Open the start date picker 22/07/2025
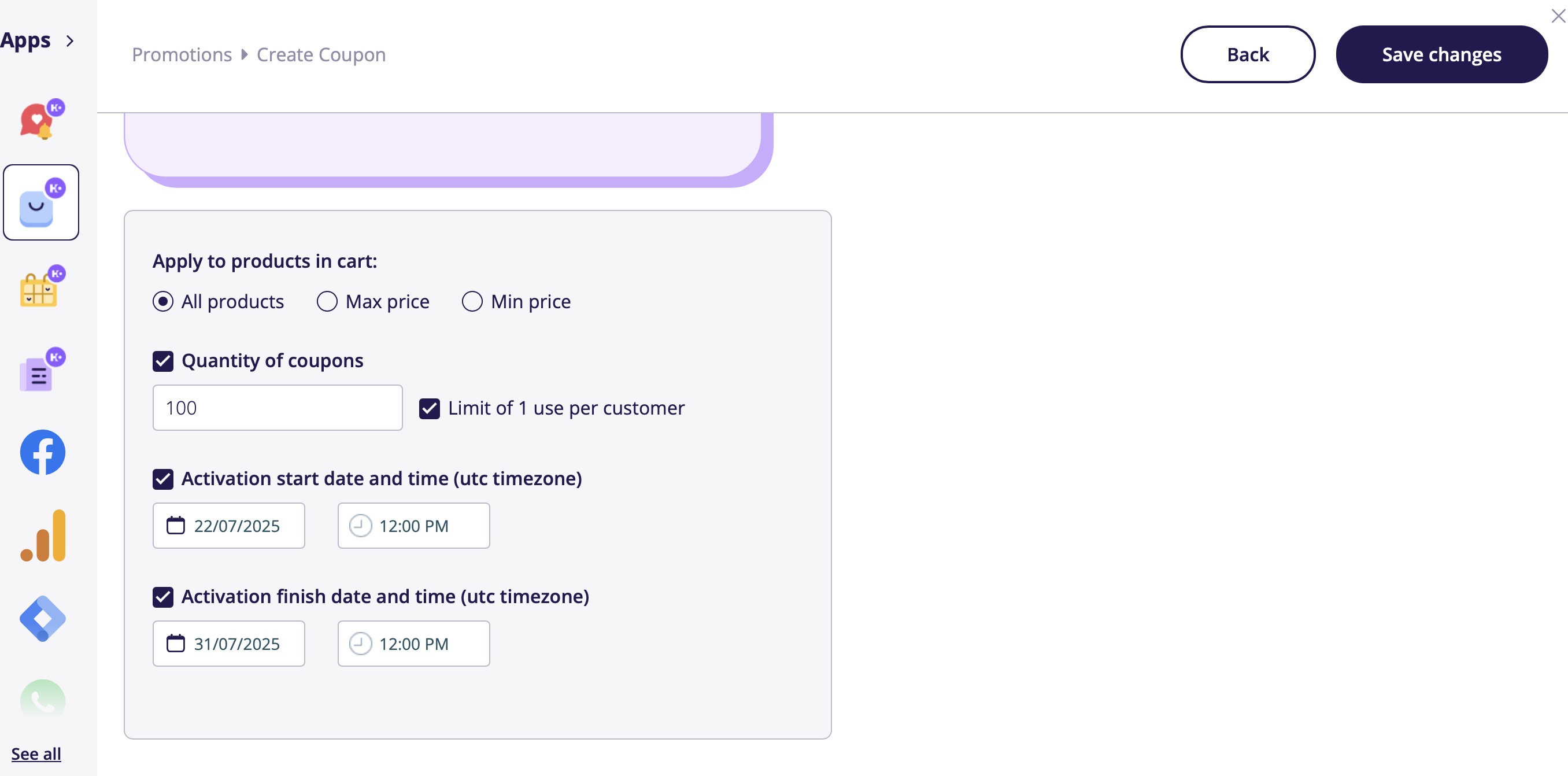This screenshot has height=776, width=1568. (x=229, y=526)
